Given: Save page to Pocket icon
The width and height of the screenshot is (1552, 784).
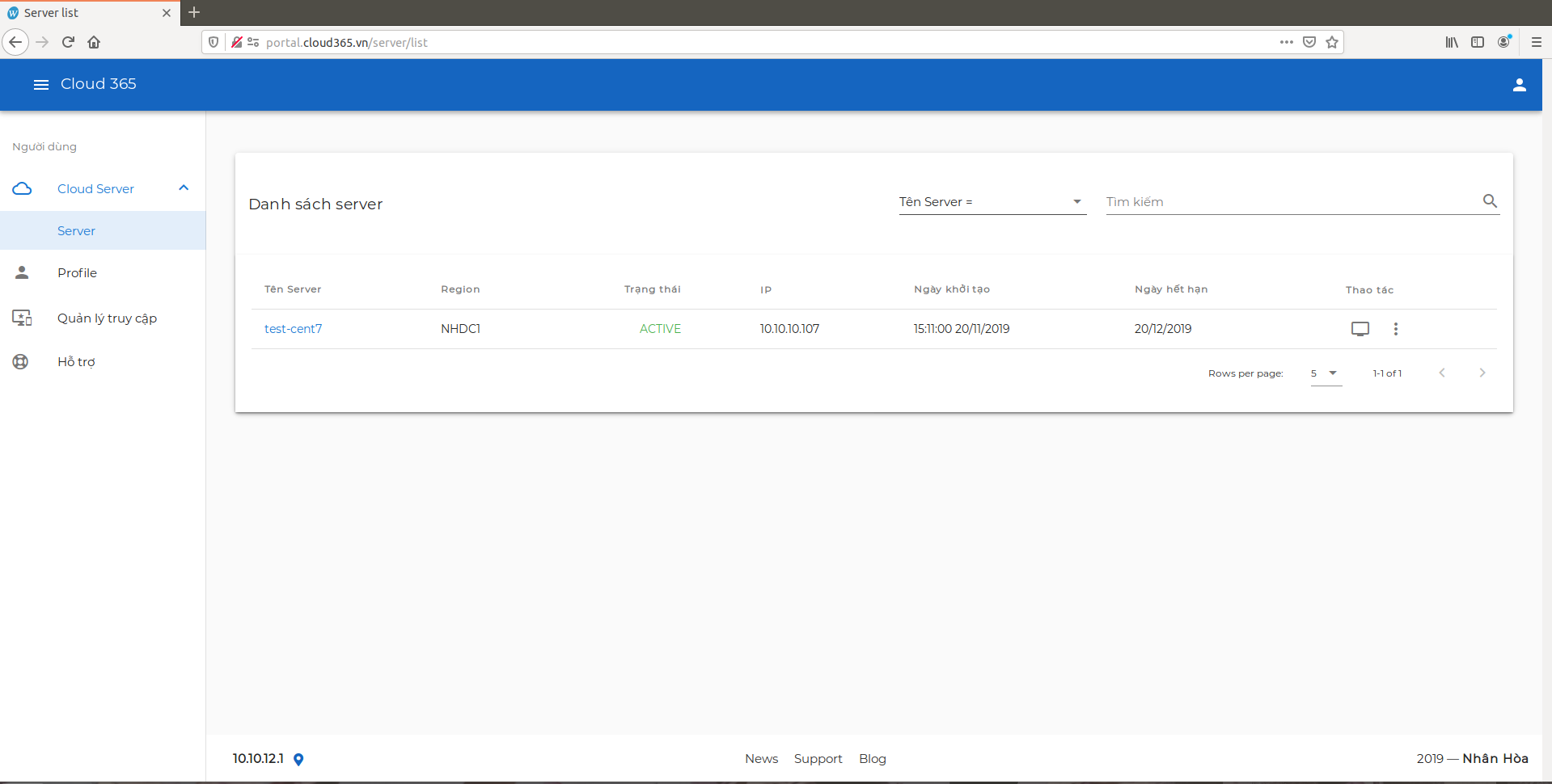Looking at the screenshot, I should (x=1309, y=42).
